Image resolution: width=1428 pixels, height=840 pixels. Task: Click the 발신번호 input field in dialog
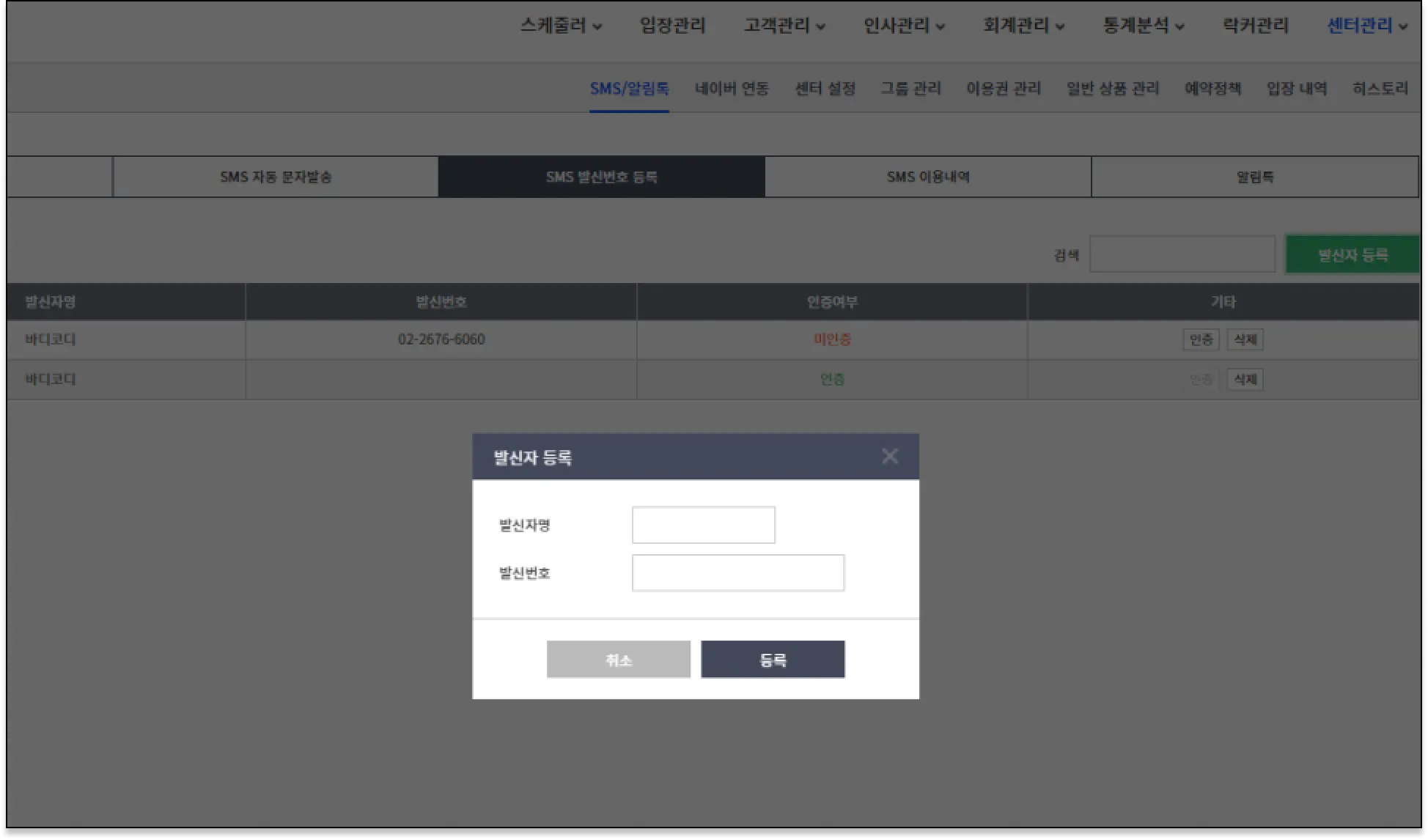[737, 573]
